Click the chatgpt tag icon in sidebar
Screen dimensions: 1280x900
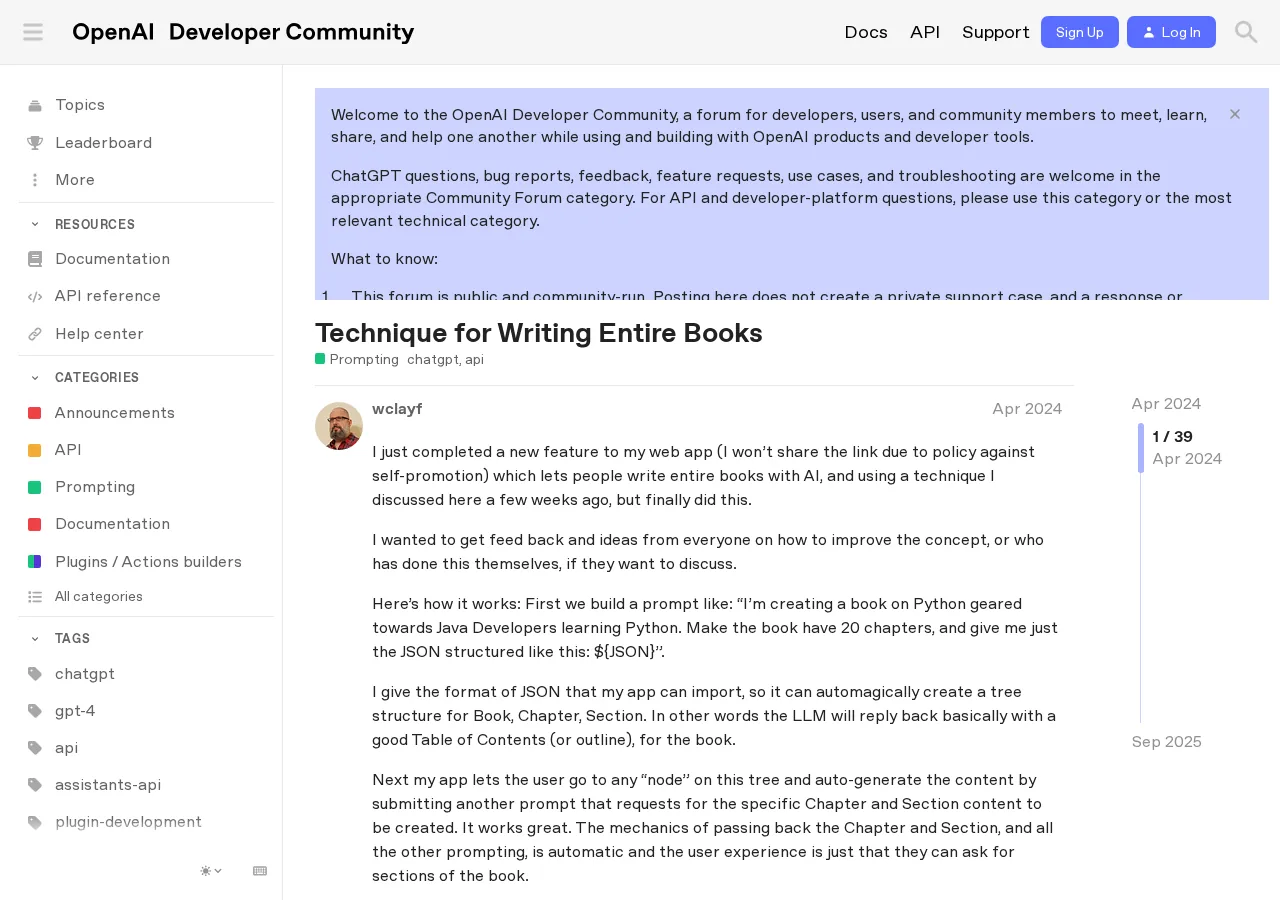pyautogui.click(x=35, y=674)
